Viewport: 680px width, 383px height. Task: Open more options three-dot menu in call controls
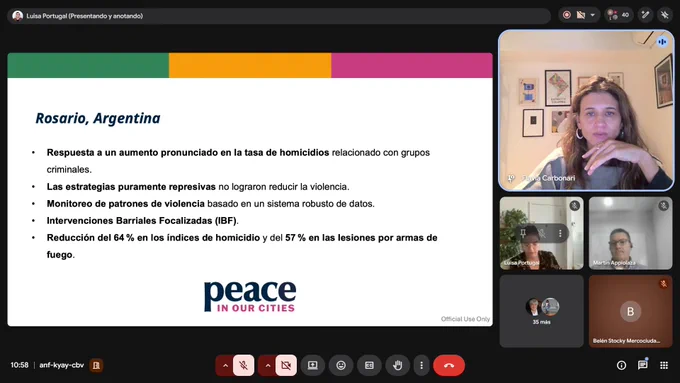coord(421,365)
